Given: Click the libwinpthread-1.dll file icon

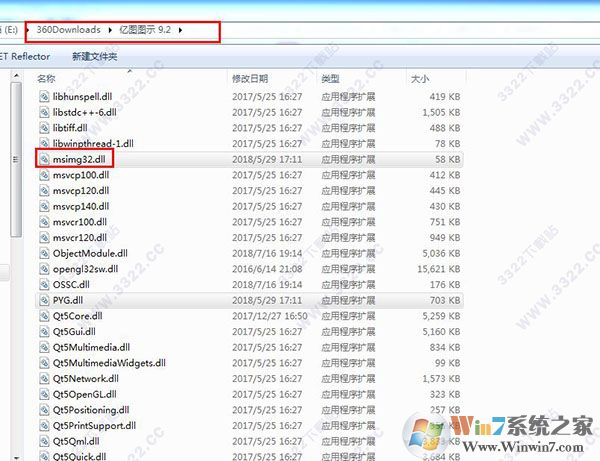Looking at the screenshot, I should 44,143.
